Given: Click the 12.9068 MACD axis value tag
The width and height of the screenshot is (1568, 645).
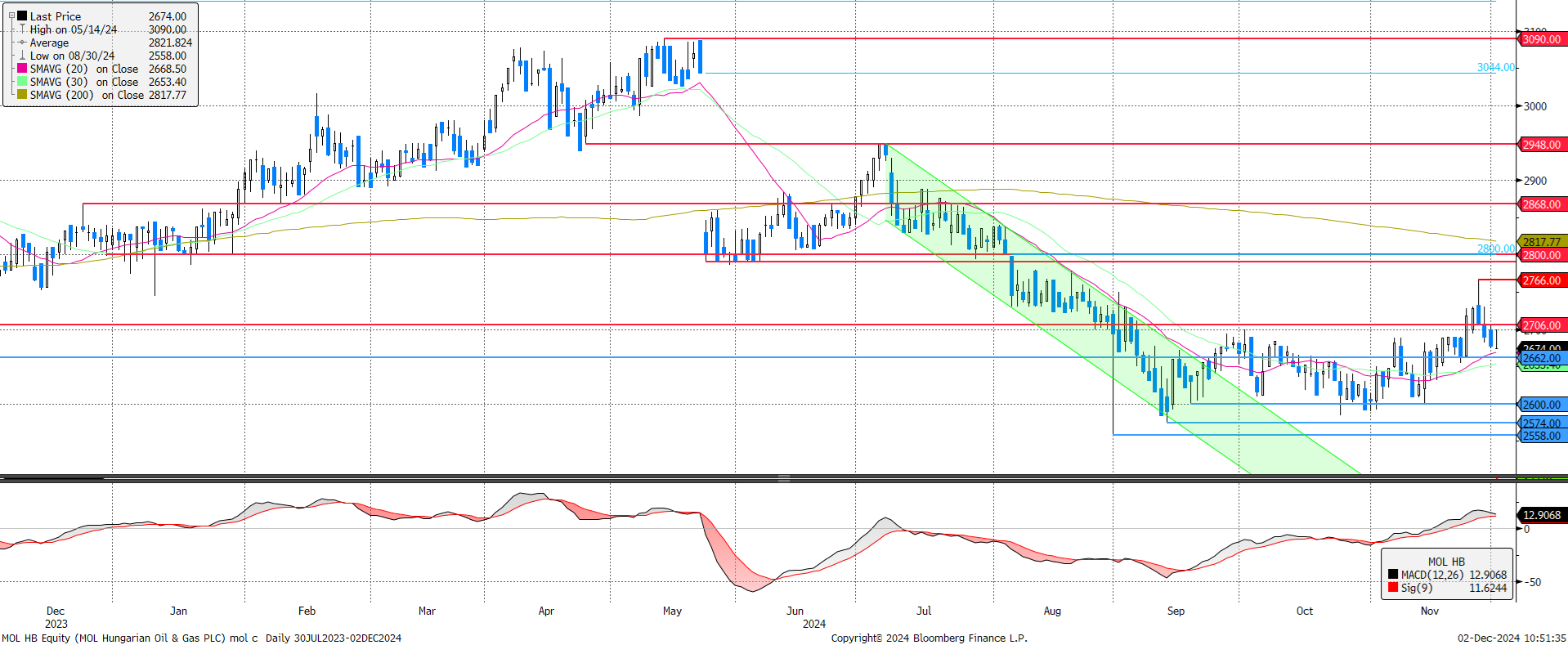Looking at the screenshot, I should pos(1542,515).
